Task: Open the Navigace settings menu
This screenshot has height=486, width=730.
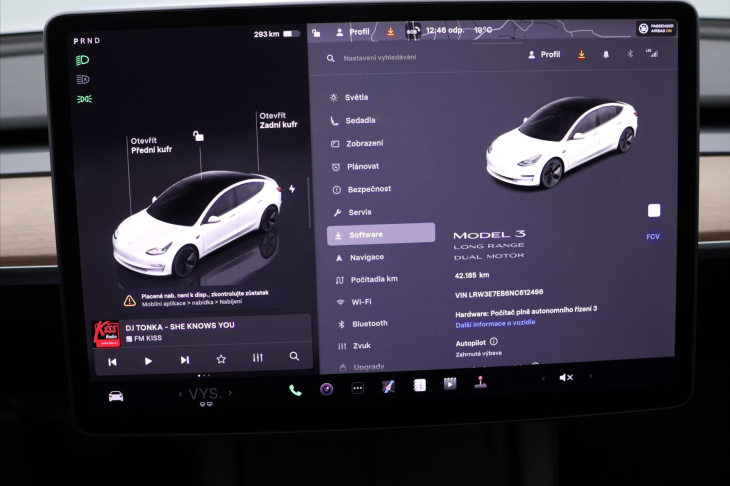Action: (x=360, y=257)
